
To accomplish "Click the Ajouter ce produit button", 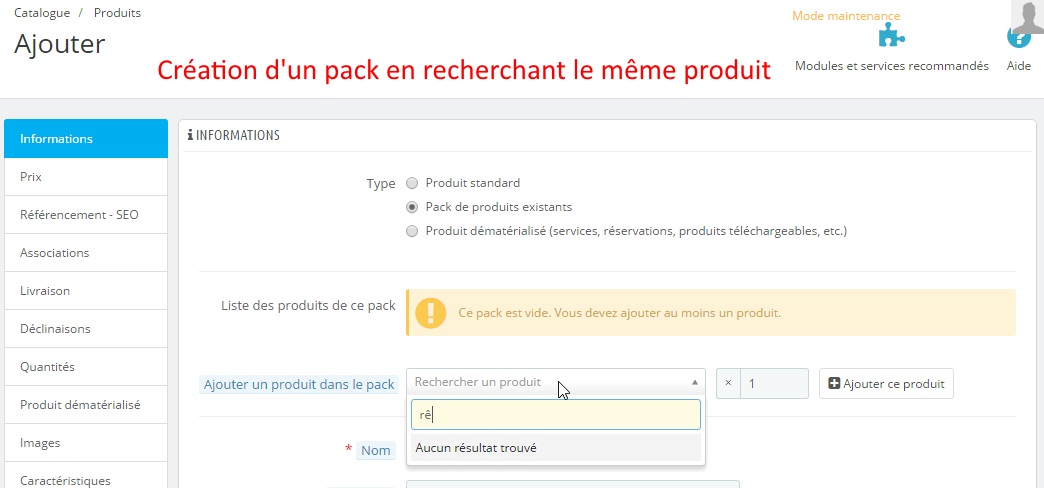I will tap(886, 383).
